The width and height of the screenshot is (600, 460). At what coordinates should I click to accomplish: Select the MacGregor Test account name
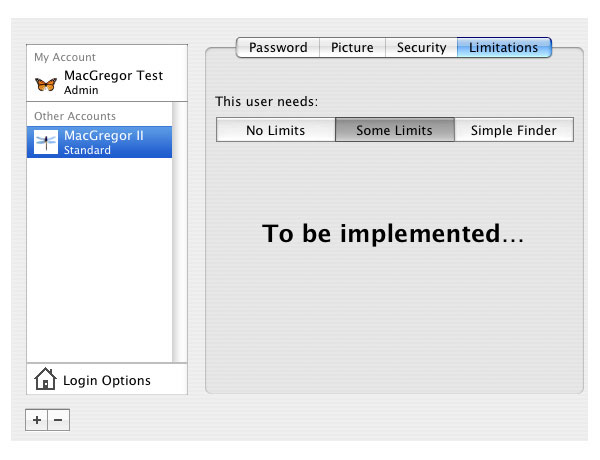pyautogui.click(x=113, y=76)
